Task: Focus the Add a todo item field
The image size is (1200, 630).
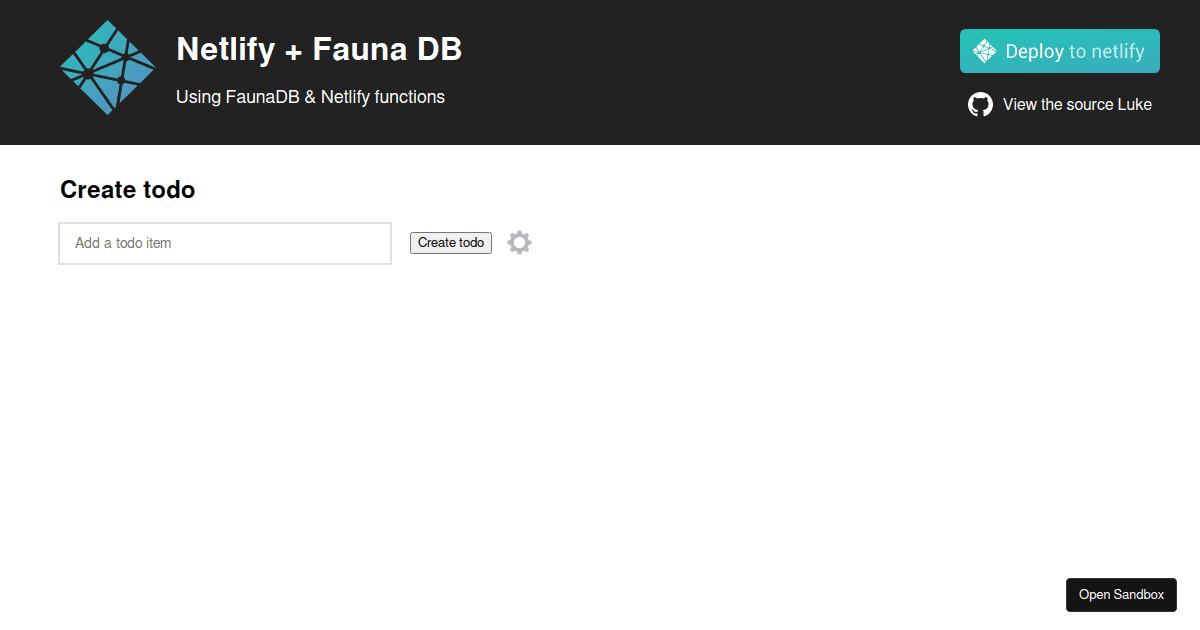Action: (x=225, y=243)
